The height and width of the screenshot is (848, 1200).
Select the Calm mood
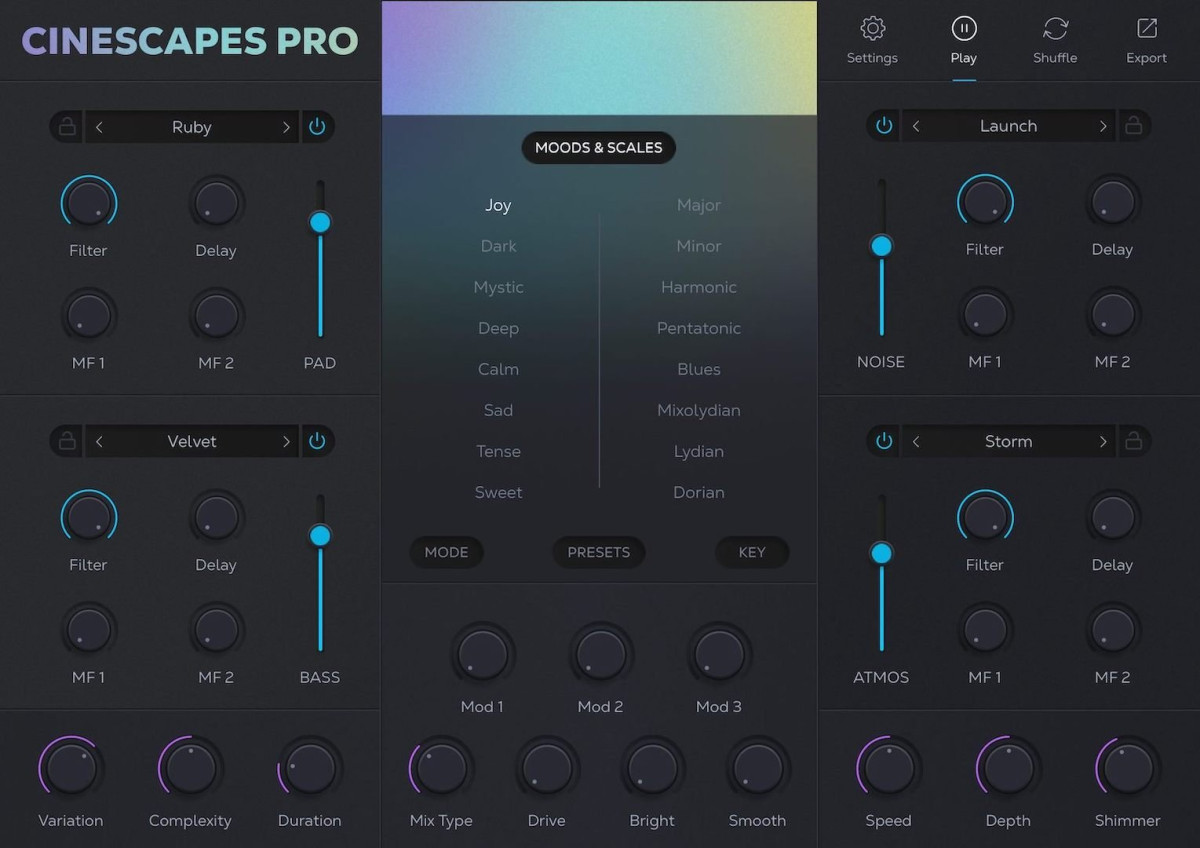pyautogui.click(x=498, y=369)
